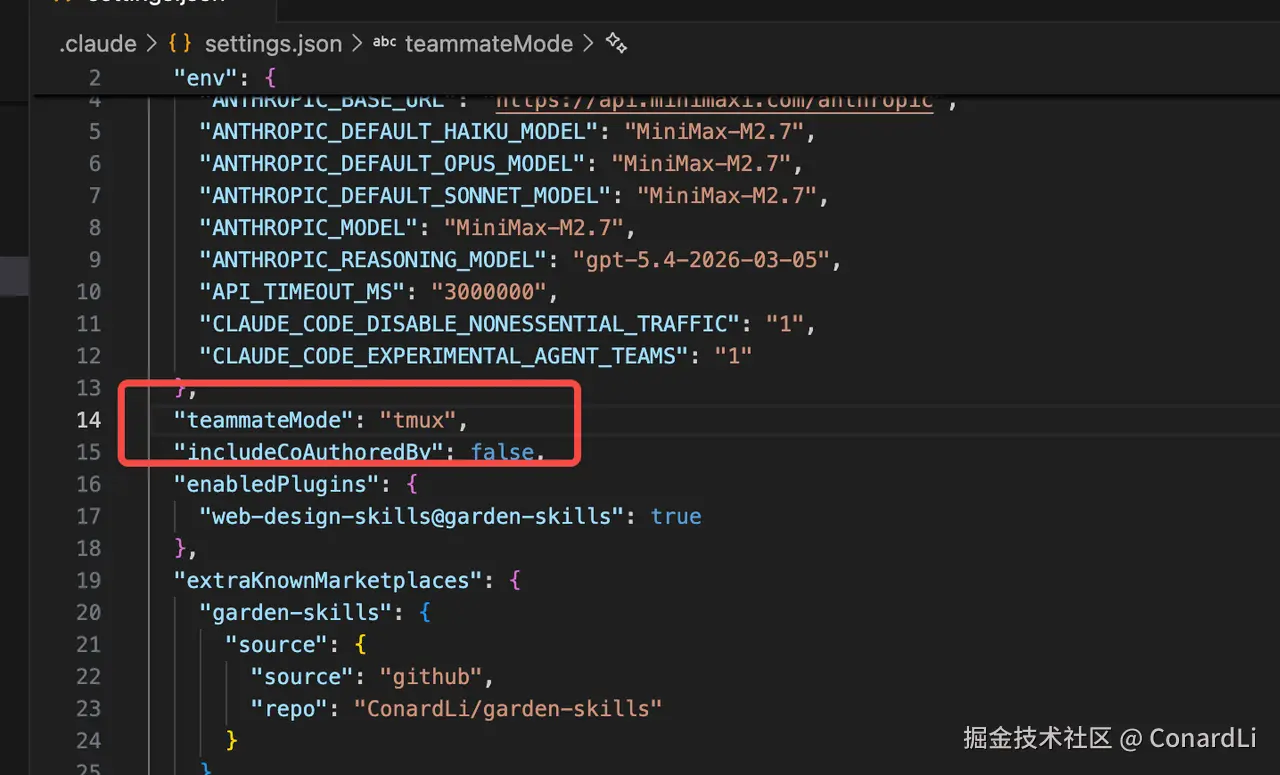
Task: Click the "tmux" value
Action: click(x=418, y=420)
